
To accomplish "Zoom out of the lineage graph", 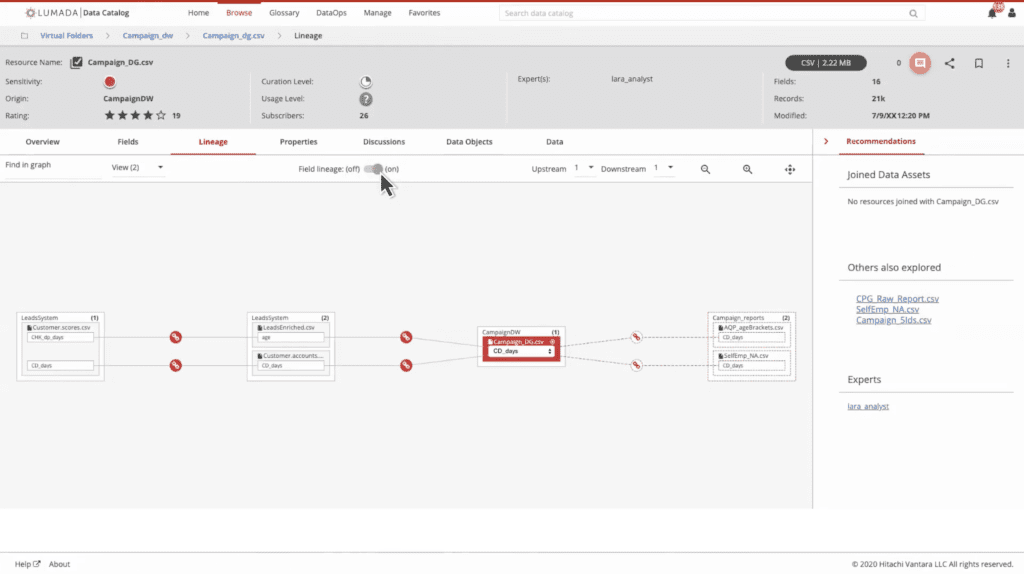I will (x=705, y=169).
